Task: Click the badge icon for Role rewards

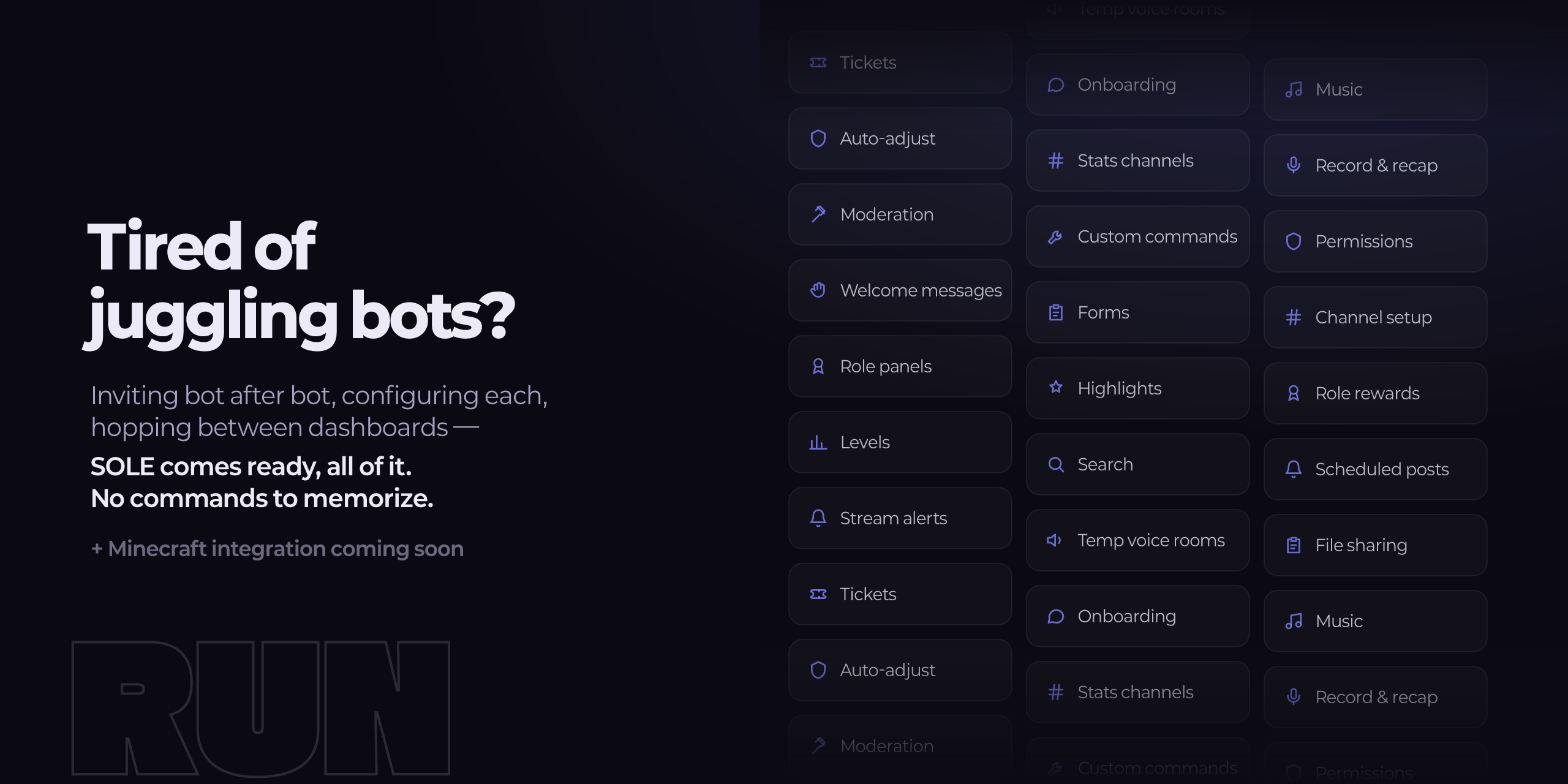Action: [1294, 393]
